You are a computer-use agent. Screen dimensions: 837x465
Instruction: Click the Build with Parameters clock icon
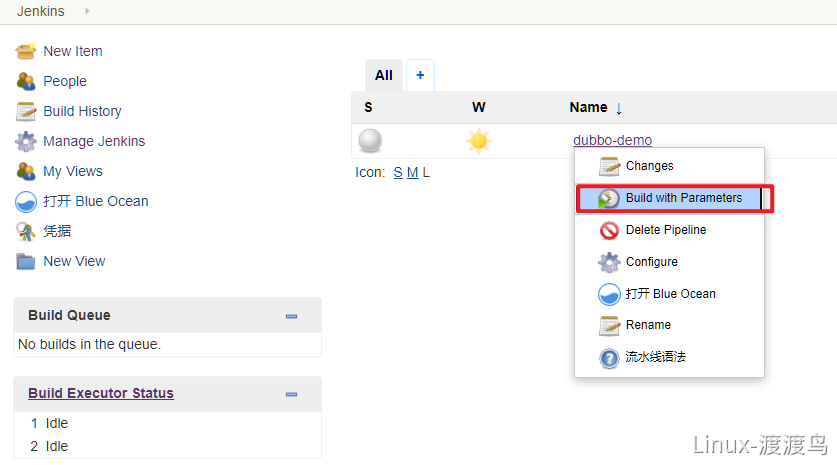(x=609, y=198)
